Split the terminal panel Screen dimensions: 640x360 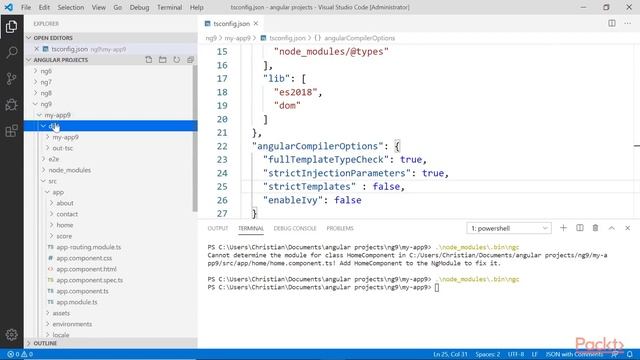pos(580,228)
